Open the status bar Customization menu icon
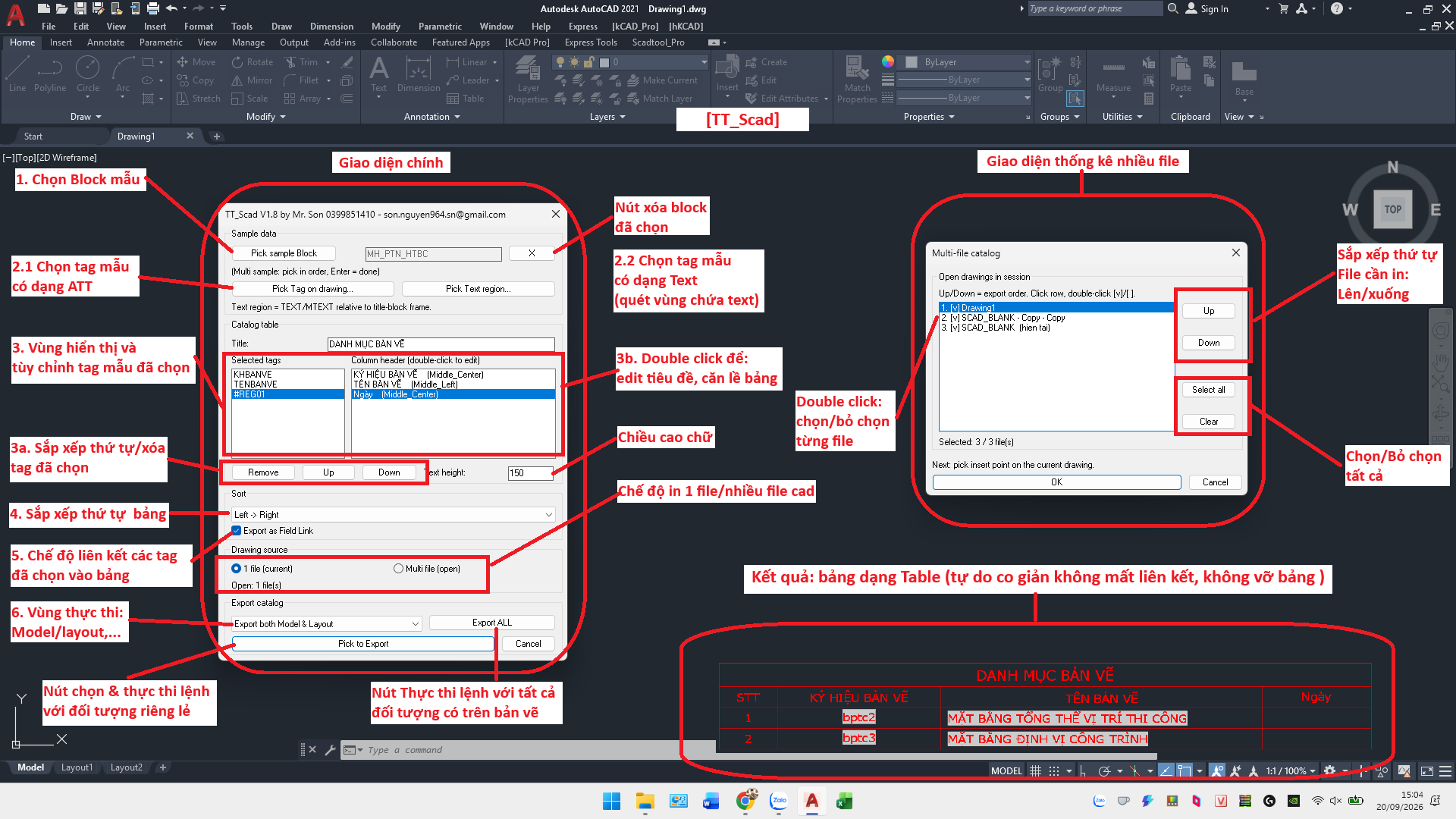 [x=1445, y=771]
